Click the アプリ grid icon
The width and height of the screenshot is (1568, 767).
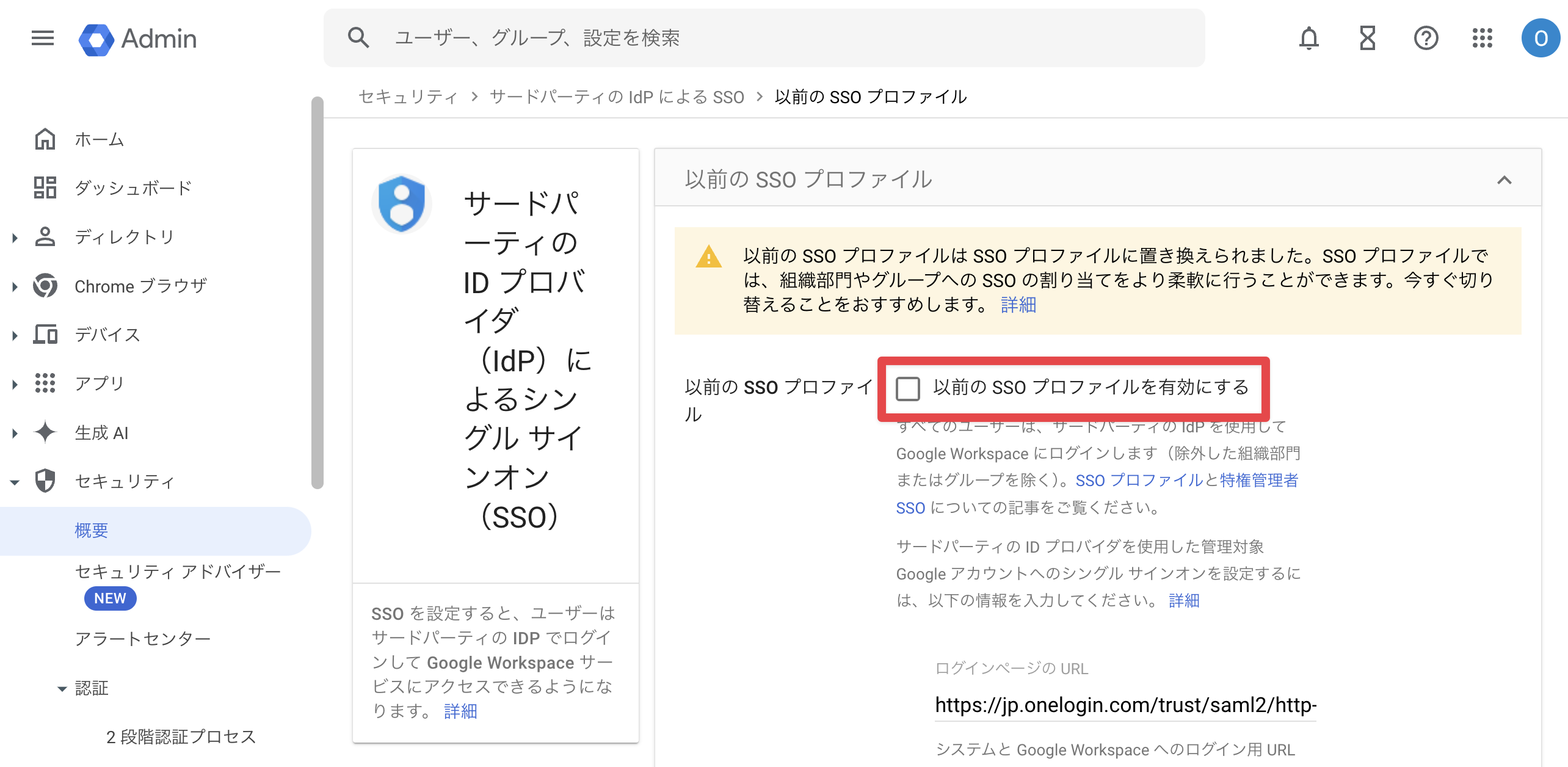(x=45, y=383)
